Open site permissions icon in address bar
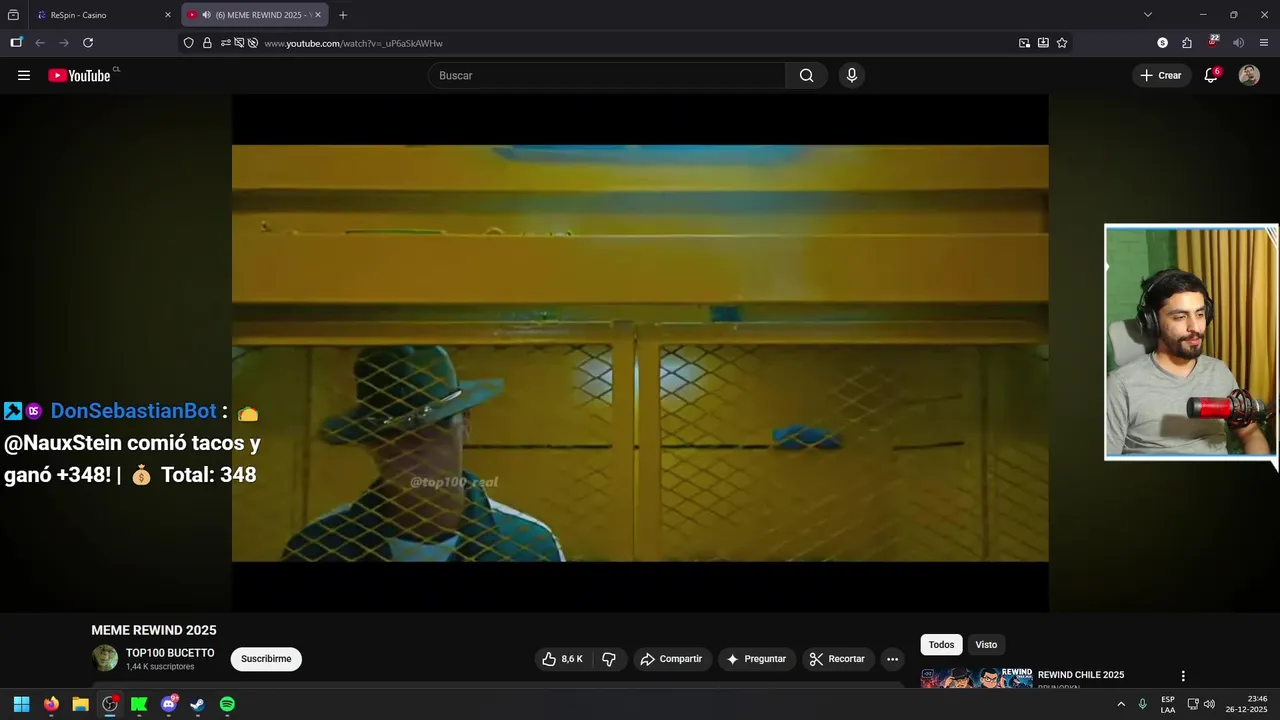Viewport: 1280px width, 720px height. point(226,43)
